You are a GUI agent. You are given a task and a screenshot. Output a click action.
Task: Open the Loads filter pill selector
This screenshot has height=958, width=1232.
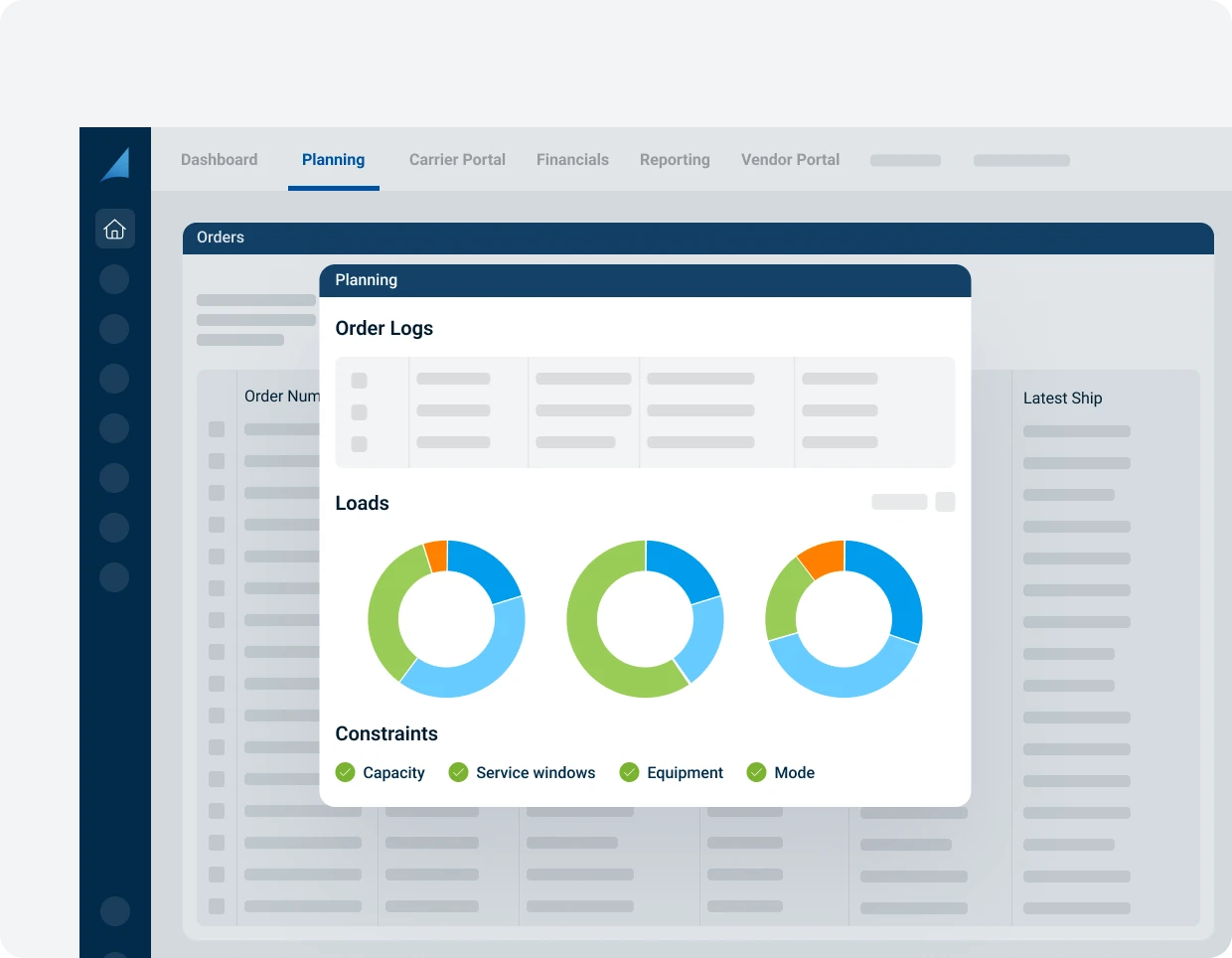click(899, 502)
